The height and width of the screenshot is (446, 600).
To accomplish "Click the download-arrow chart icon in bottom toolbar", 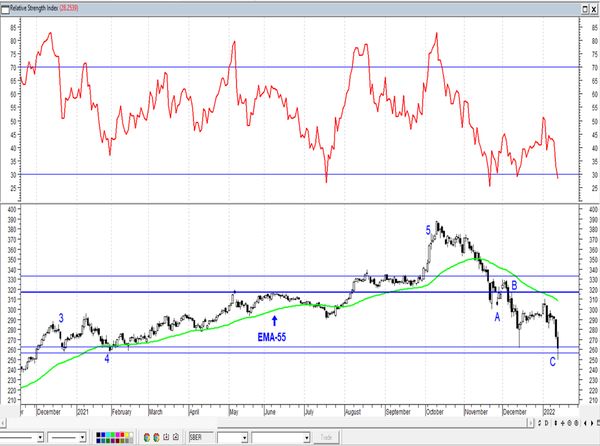I will pos(166,436).
